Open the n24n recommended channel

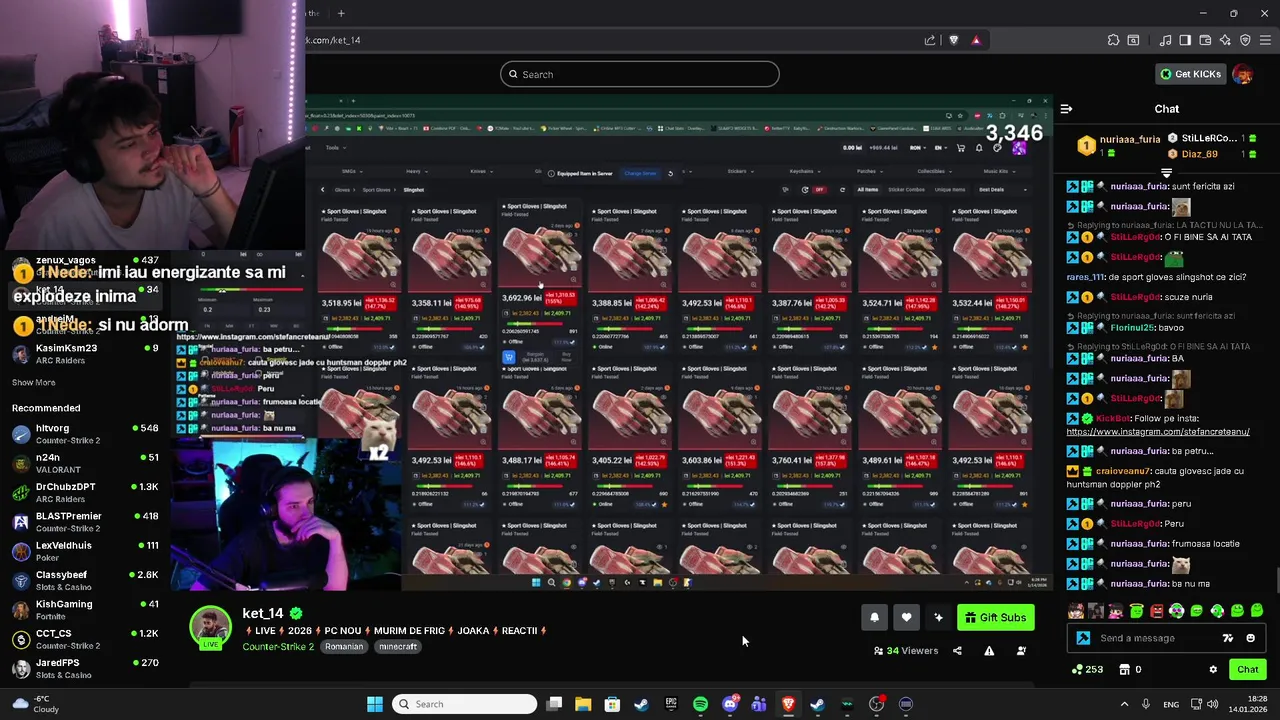(x=85, y=463)
